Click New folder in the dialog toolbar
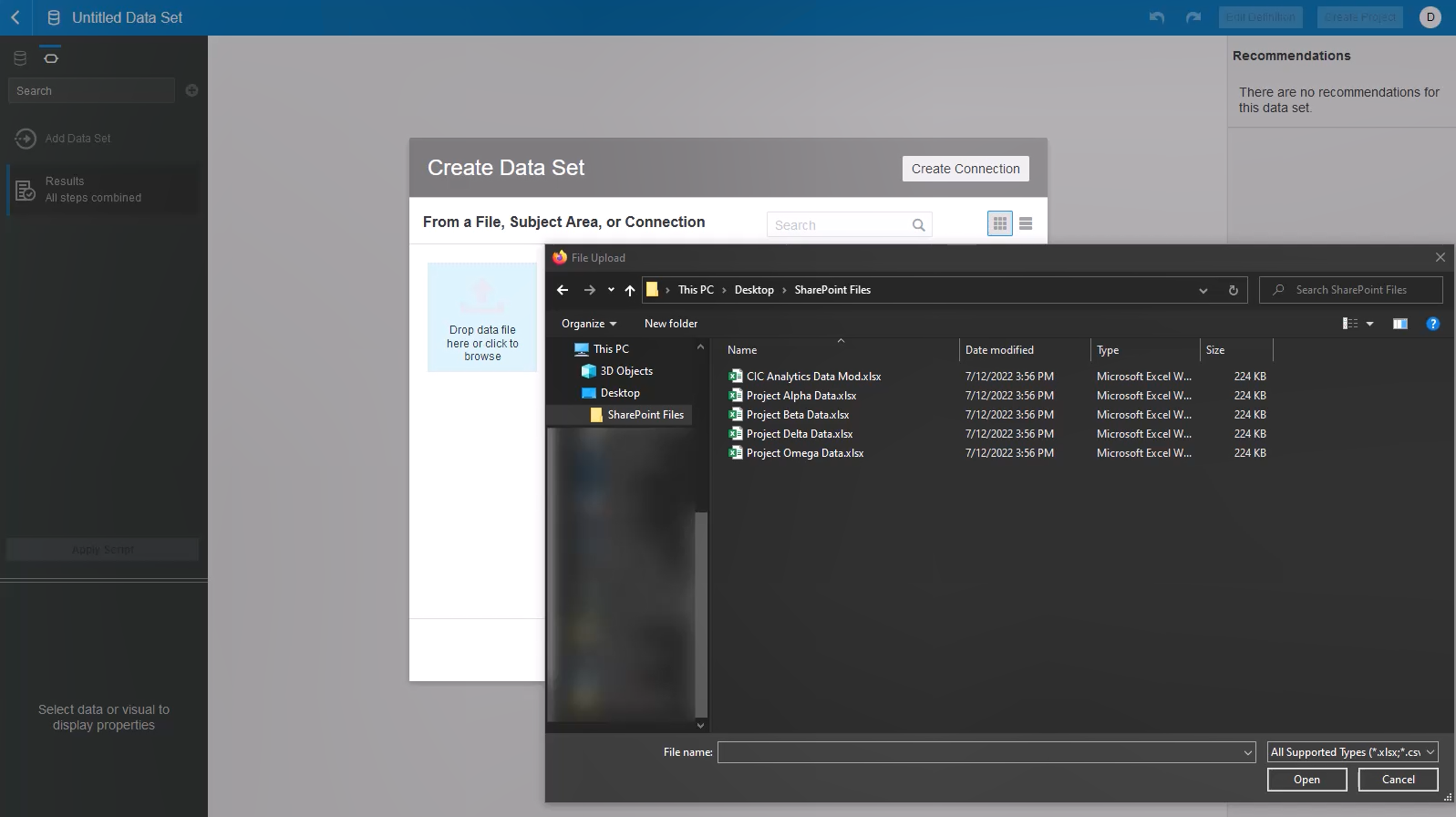 click(671, 324)
